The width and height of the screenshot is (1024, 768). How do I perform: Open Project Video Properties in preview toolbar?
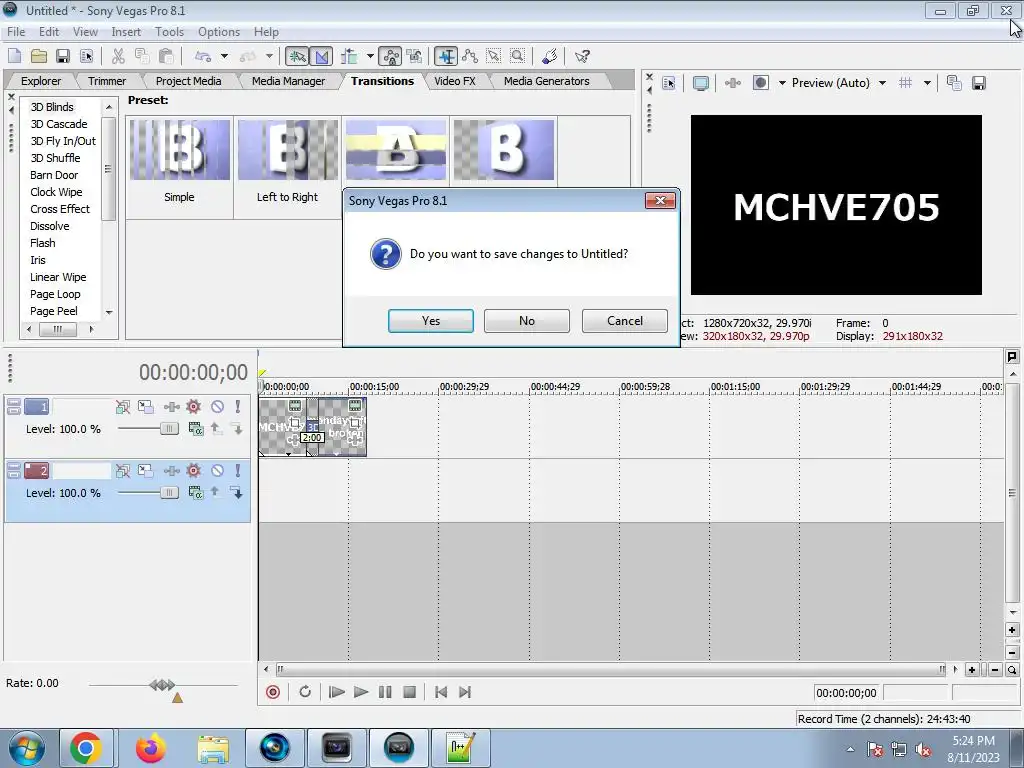pos(669,83)
